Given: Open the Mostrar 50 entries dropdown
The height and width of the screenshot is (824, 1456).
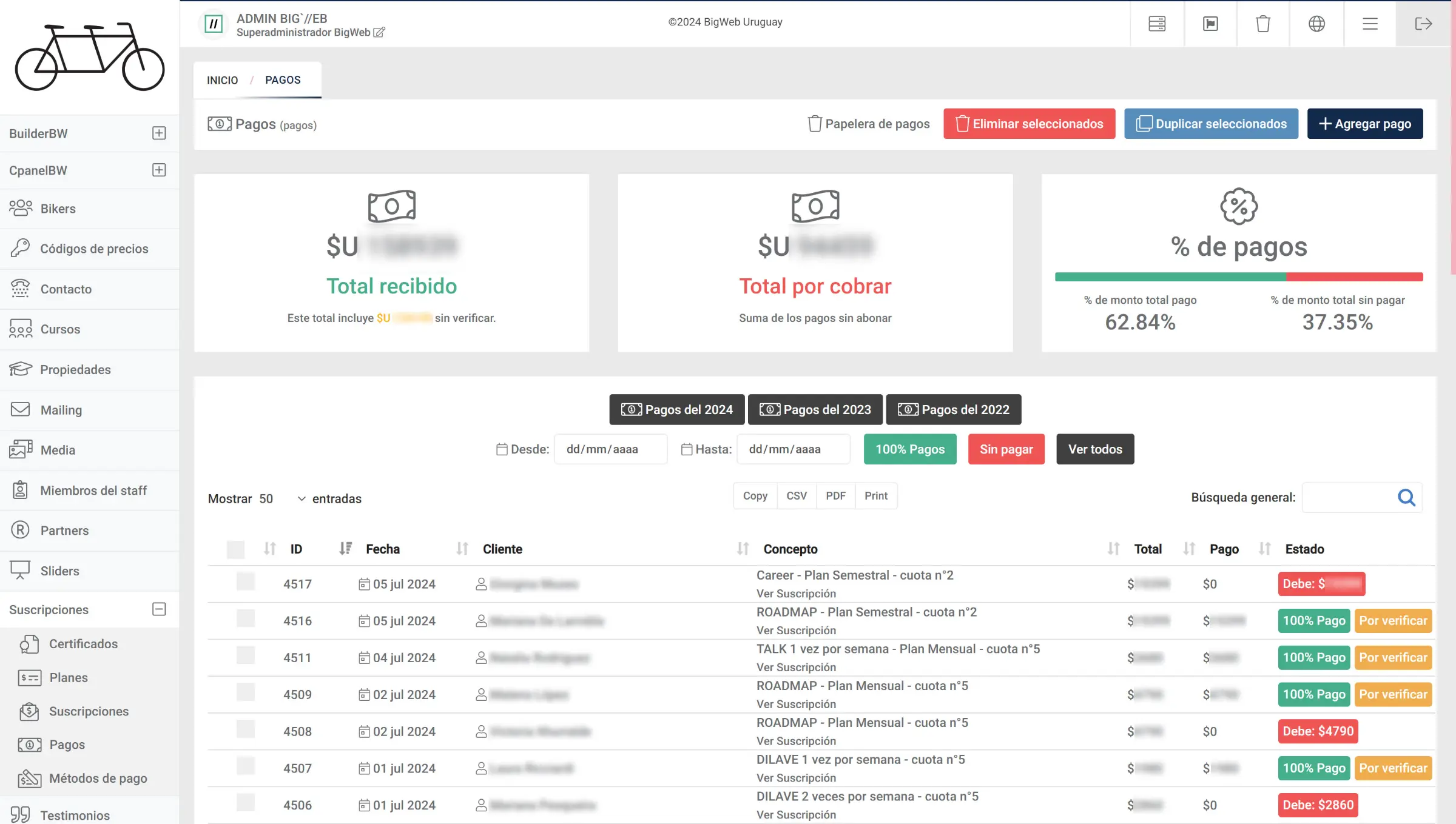Looking at the screenshot, I should click(282, 498).
